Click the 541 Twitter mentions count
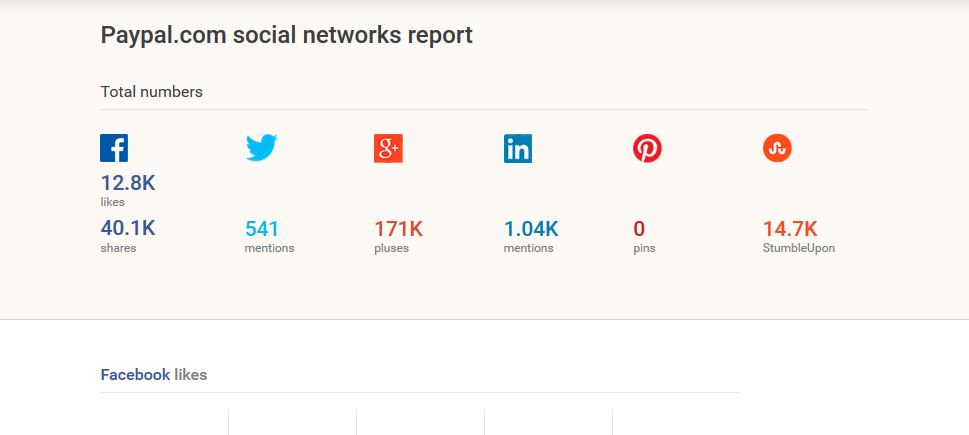The width and height of the screenshot is (969, 435). pyautogui.click(x=262, y=229)
